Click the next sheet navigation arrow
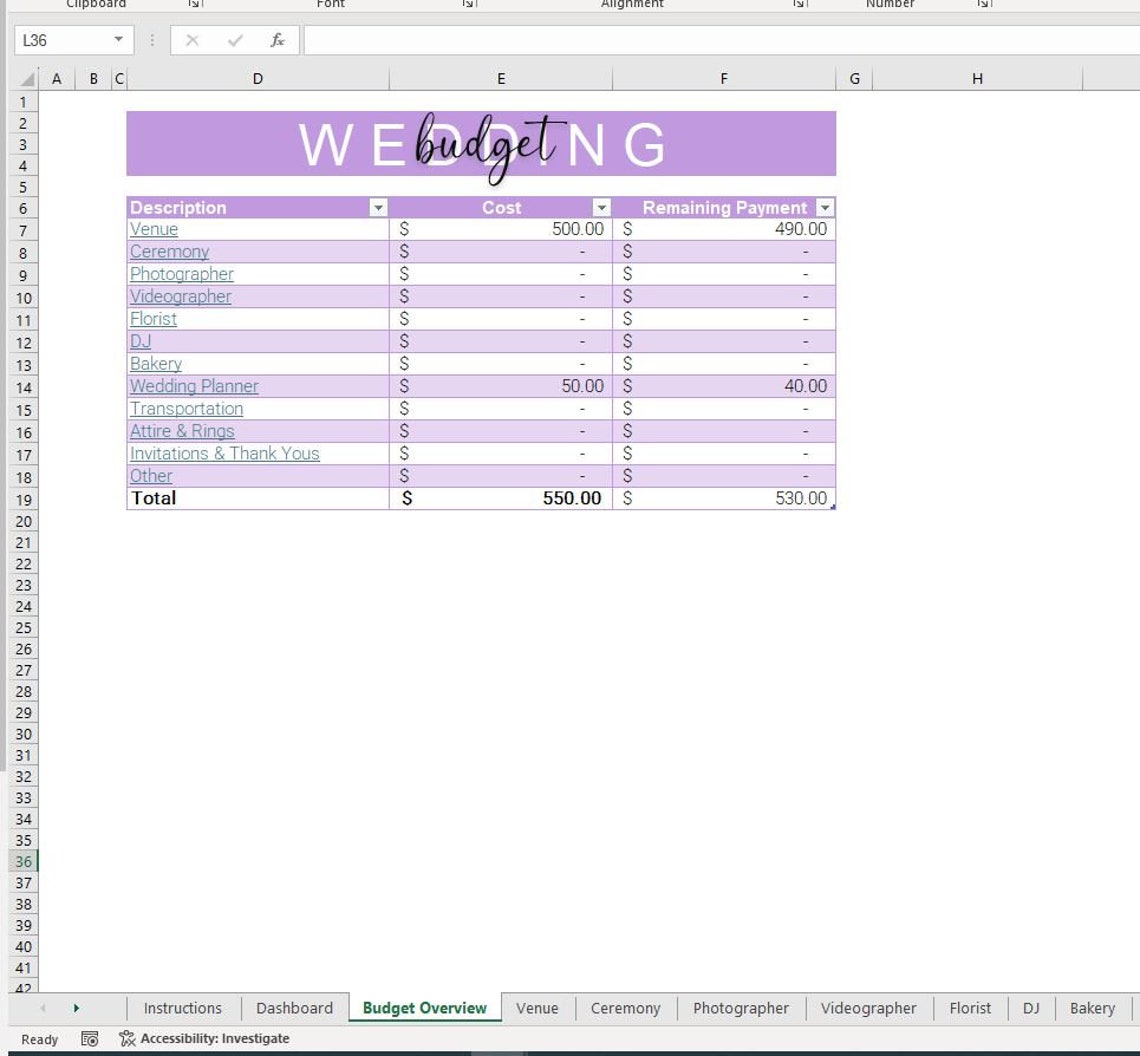 pos(78,1008)
